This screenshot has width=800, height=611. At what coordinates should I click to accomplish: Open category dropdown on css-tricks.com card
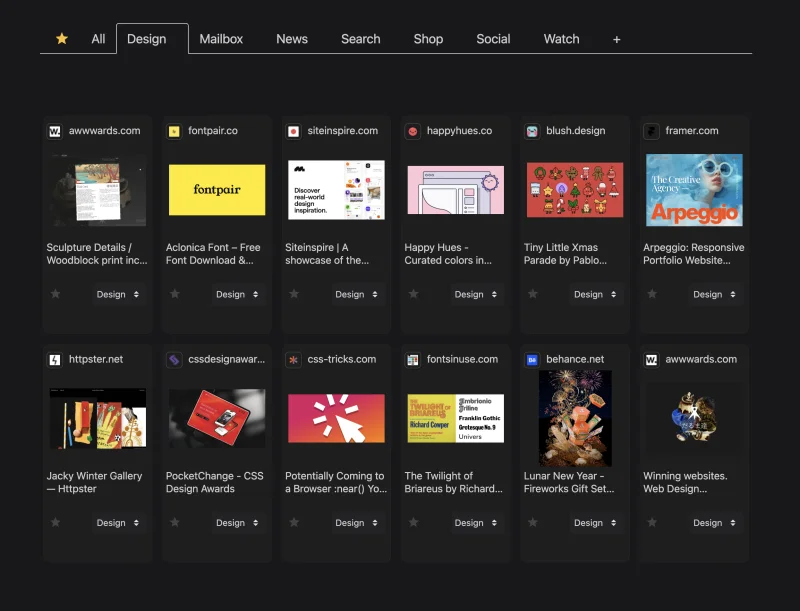(358, 523)
